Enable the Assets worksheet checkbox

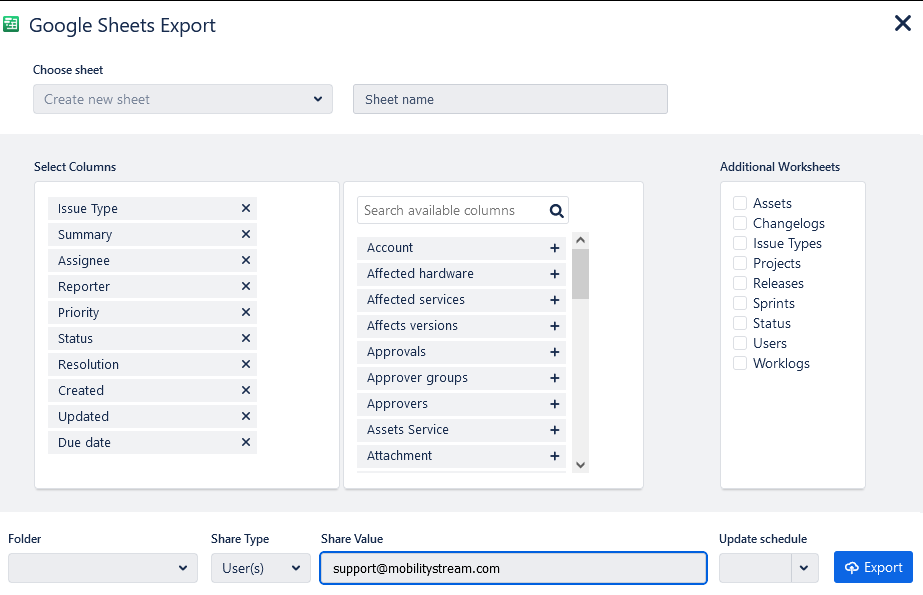click(x=740, y=203)
